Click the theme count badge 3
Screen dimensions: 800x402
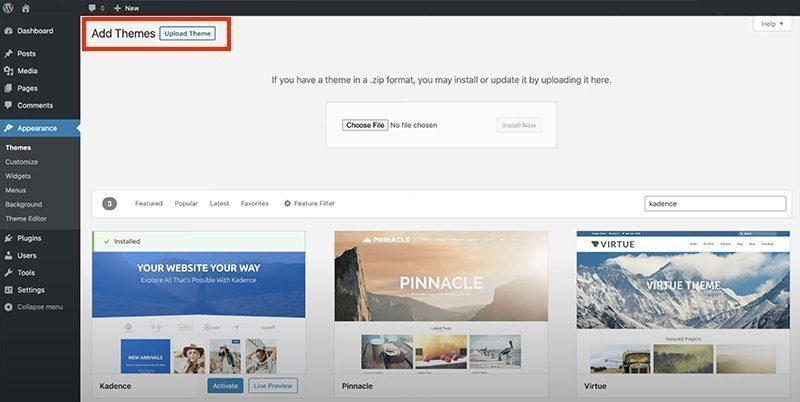[x=109, y=204]
